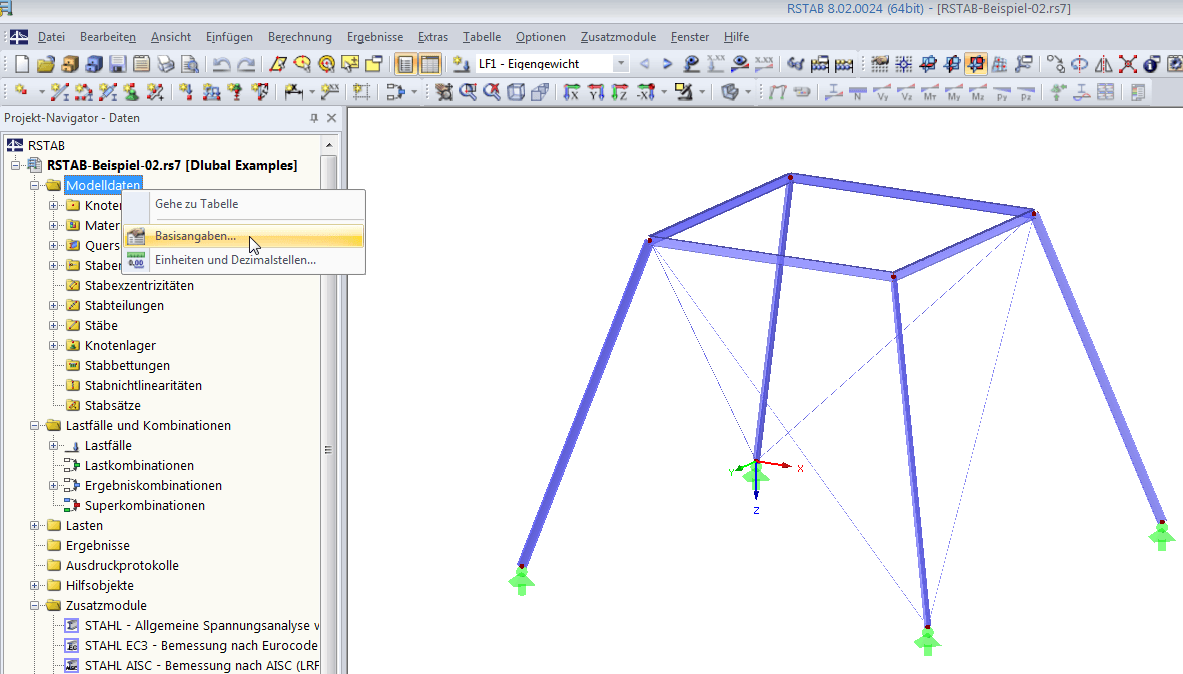Create a new model with the blank-page icon
Viewport: 1183px width, 674px height.
[22, 64]
